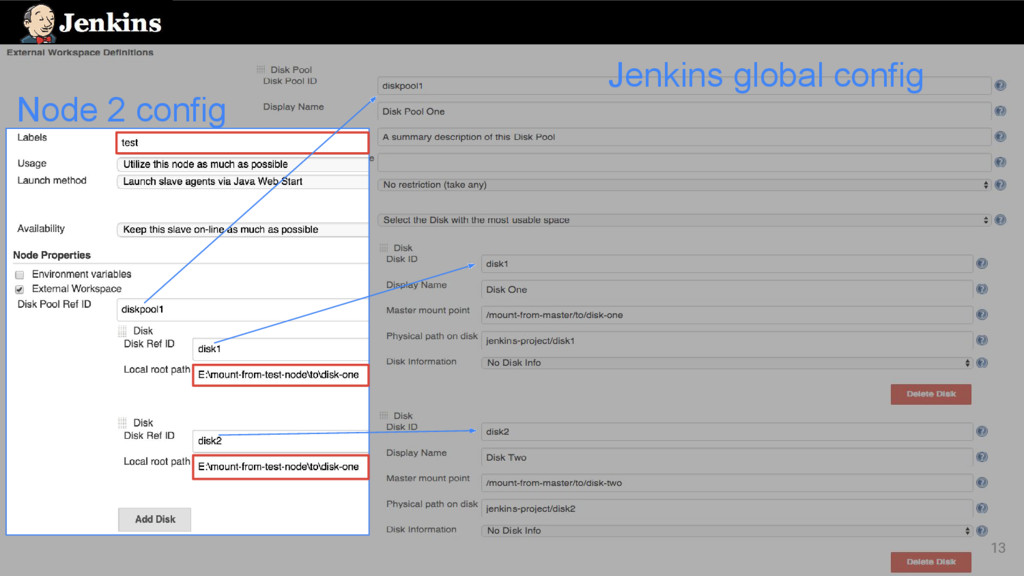Open help for second No Disk Info dropdown

point(982,530)
